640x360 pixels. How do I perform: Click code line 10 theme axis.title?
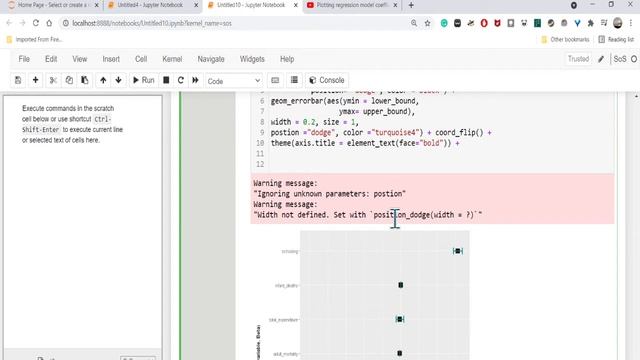pos(365,143)
